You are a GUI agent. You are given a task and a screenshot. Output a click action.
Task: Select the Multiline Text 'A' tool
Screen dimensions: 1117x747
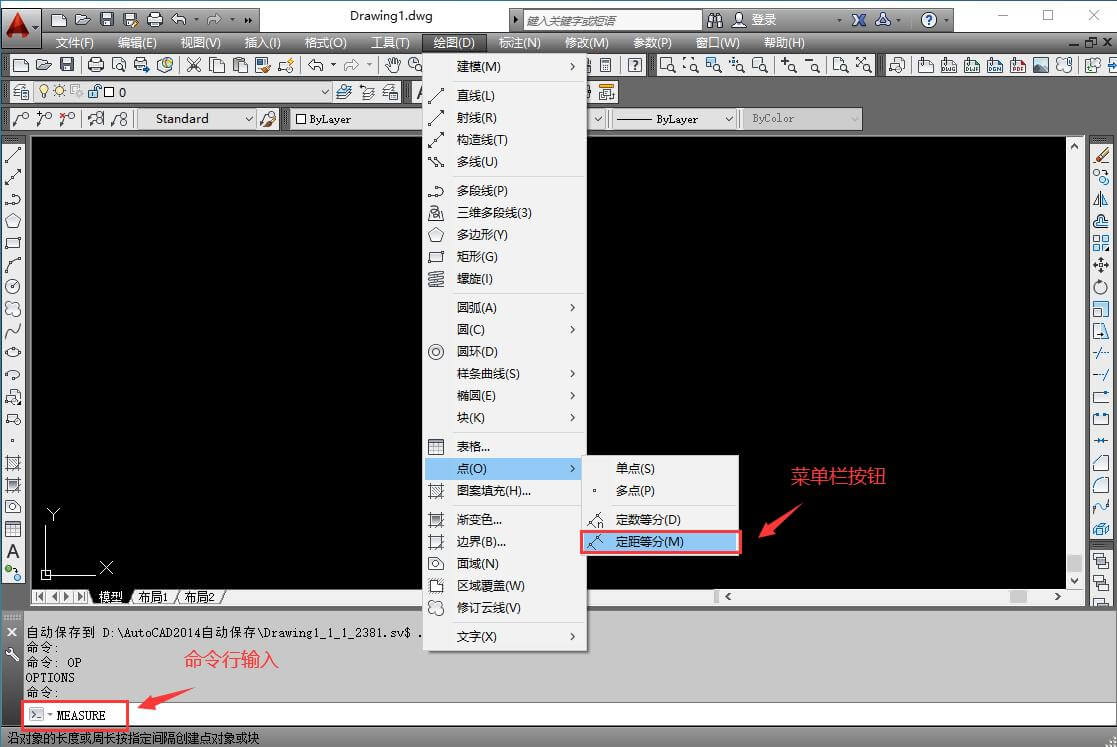(13, 551)
